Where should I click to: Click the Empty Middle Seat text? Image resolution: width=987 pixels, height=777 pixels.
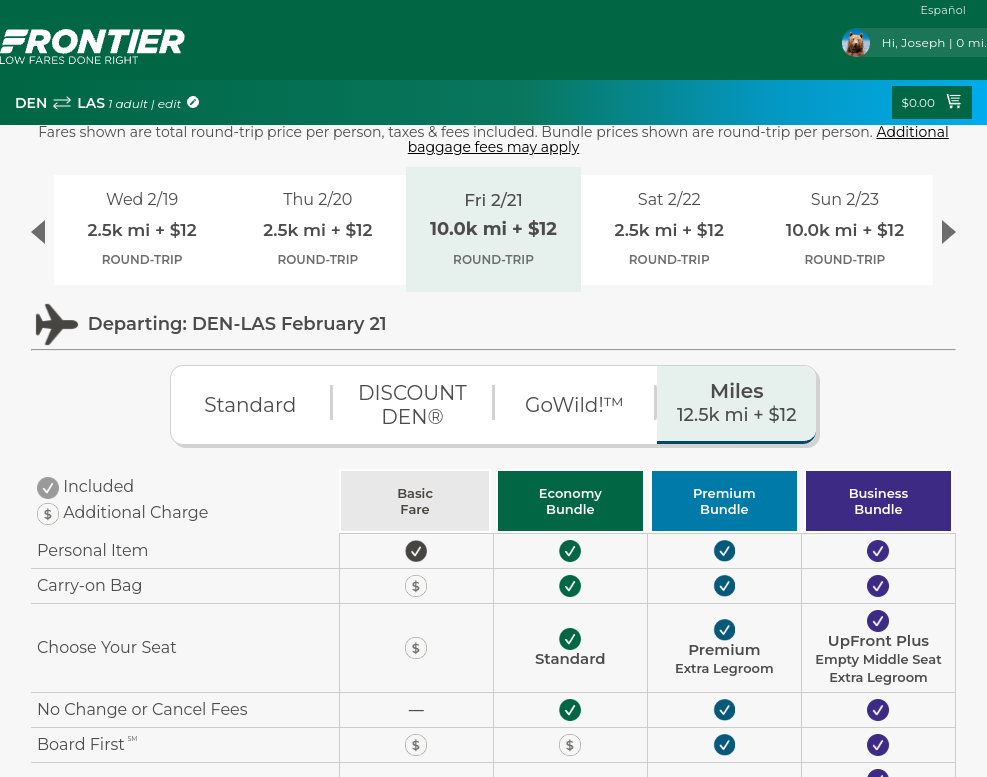point(878,659)
